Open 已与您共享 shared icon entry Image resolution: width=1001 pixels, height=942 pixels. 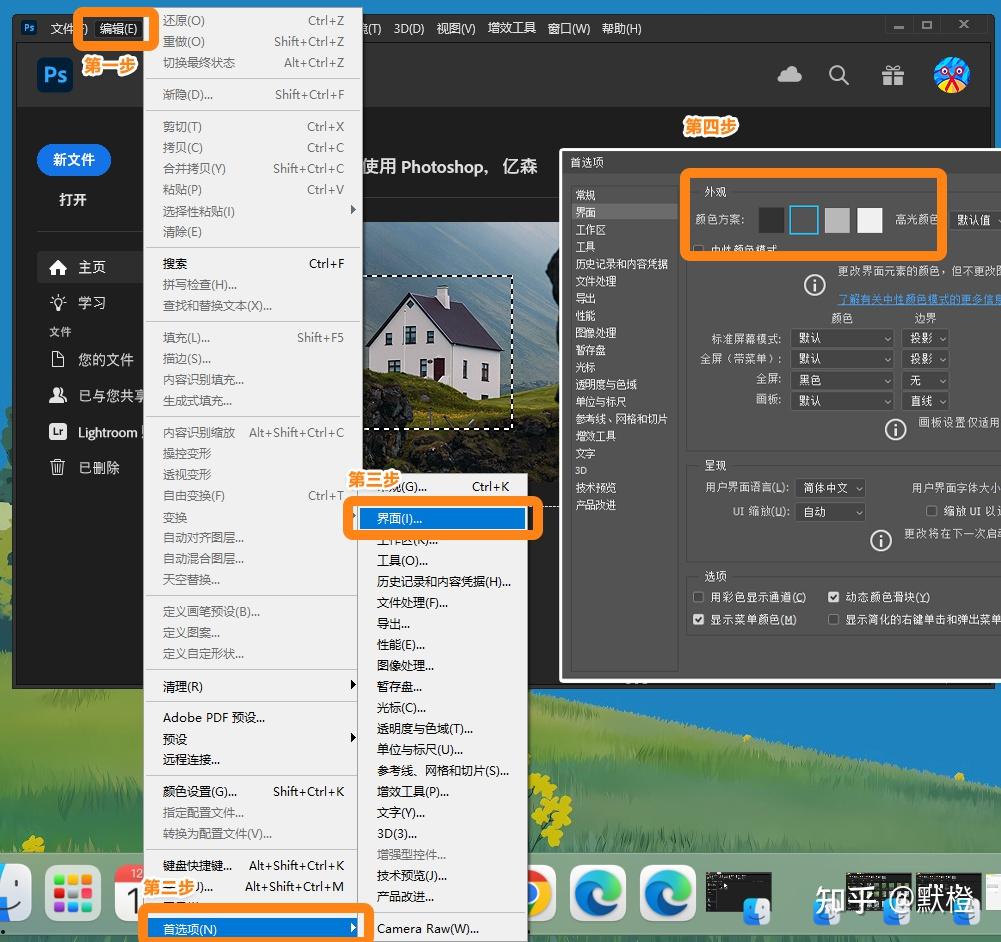point(96,396)
